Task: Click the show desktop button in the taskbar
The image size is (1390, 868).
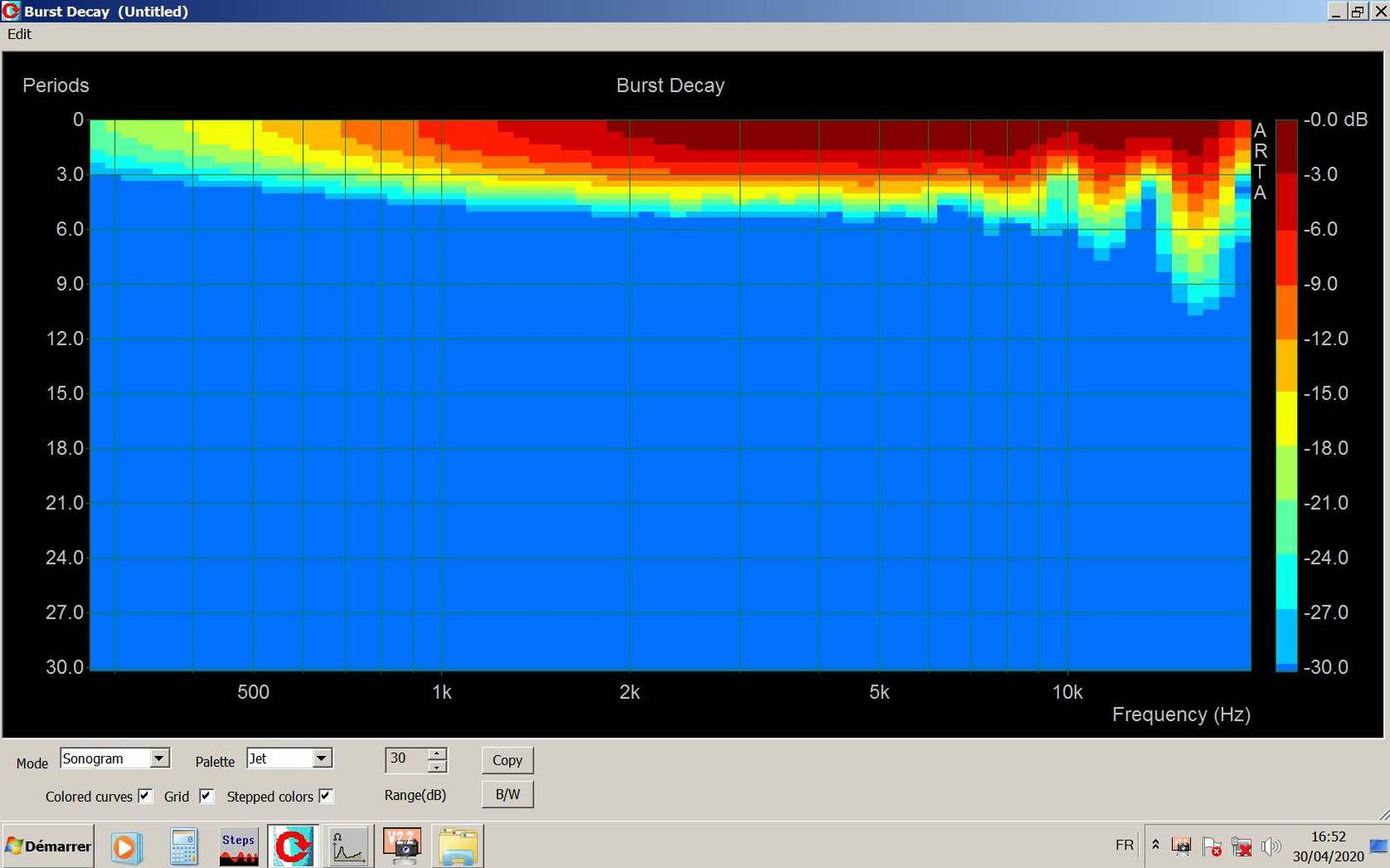Action: tap(1378, 846)
